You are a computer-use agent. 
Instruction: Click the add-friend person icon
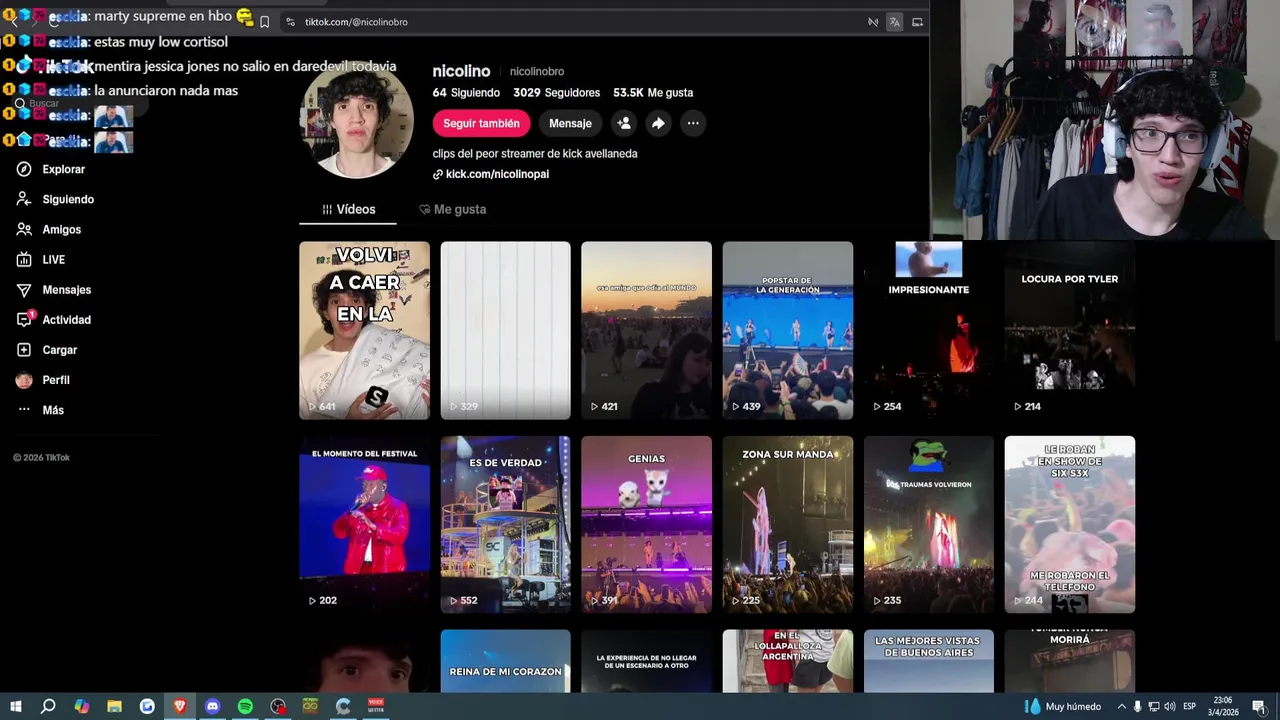(624, 123)
